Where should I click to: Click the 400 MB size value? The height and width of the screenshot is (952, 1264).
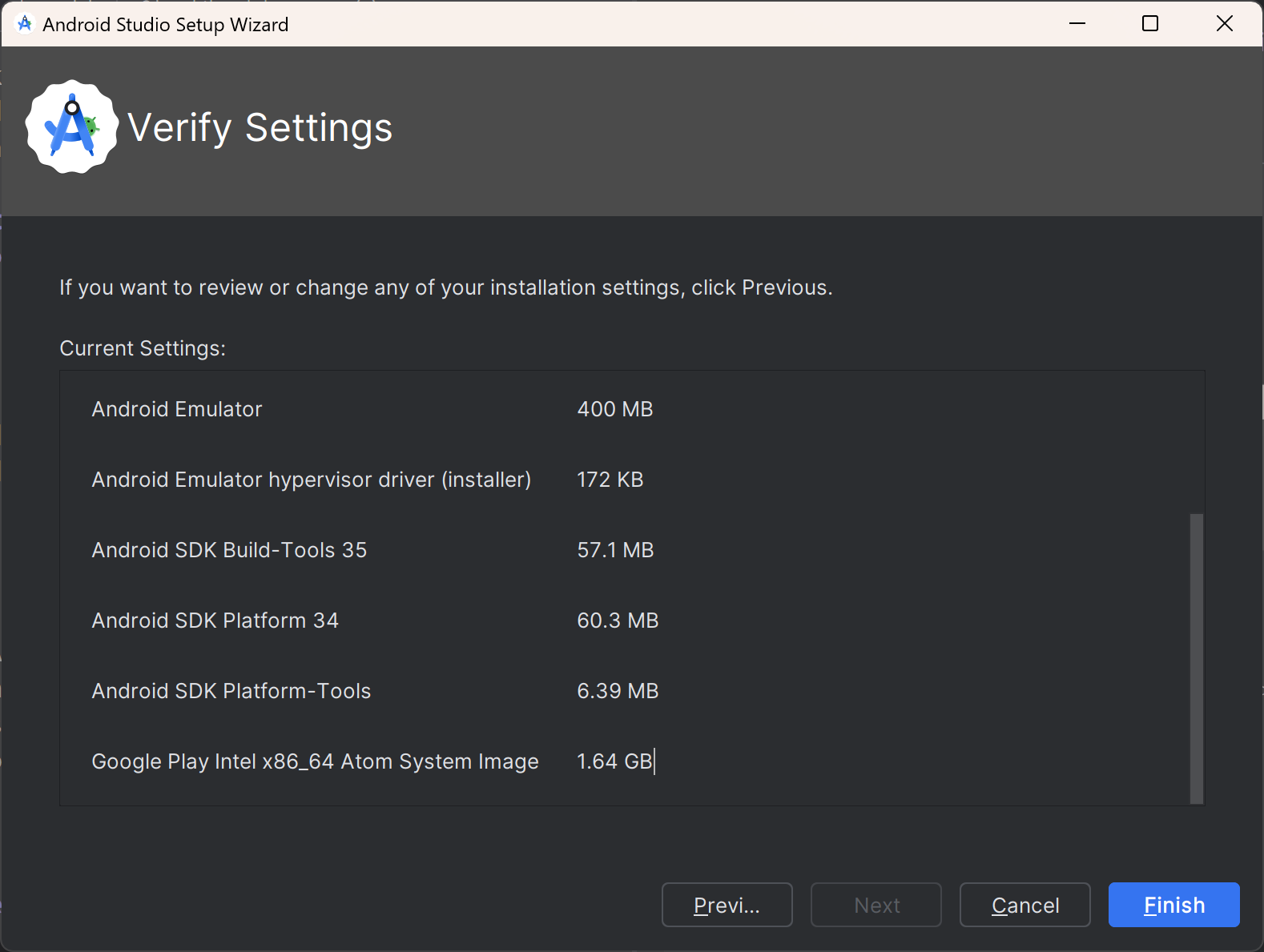[614, 409]
